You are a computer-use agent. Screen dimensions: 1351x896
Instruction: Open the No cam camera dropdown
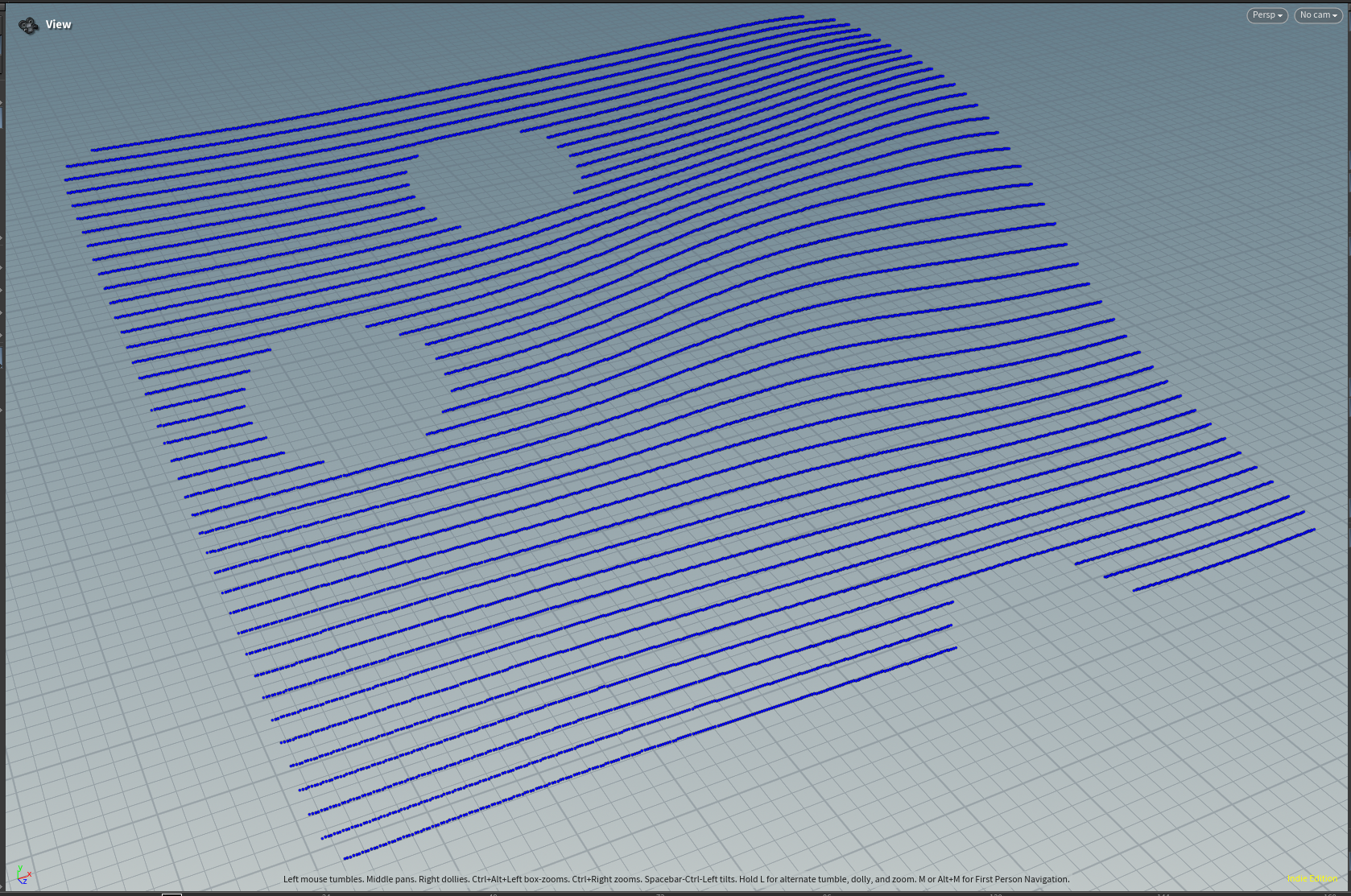(1318, 15)
